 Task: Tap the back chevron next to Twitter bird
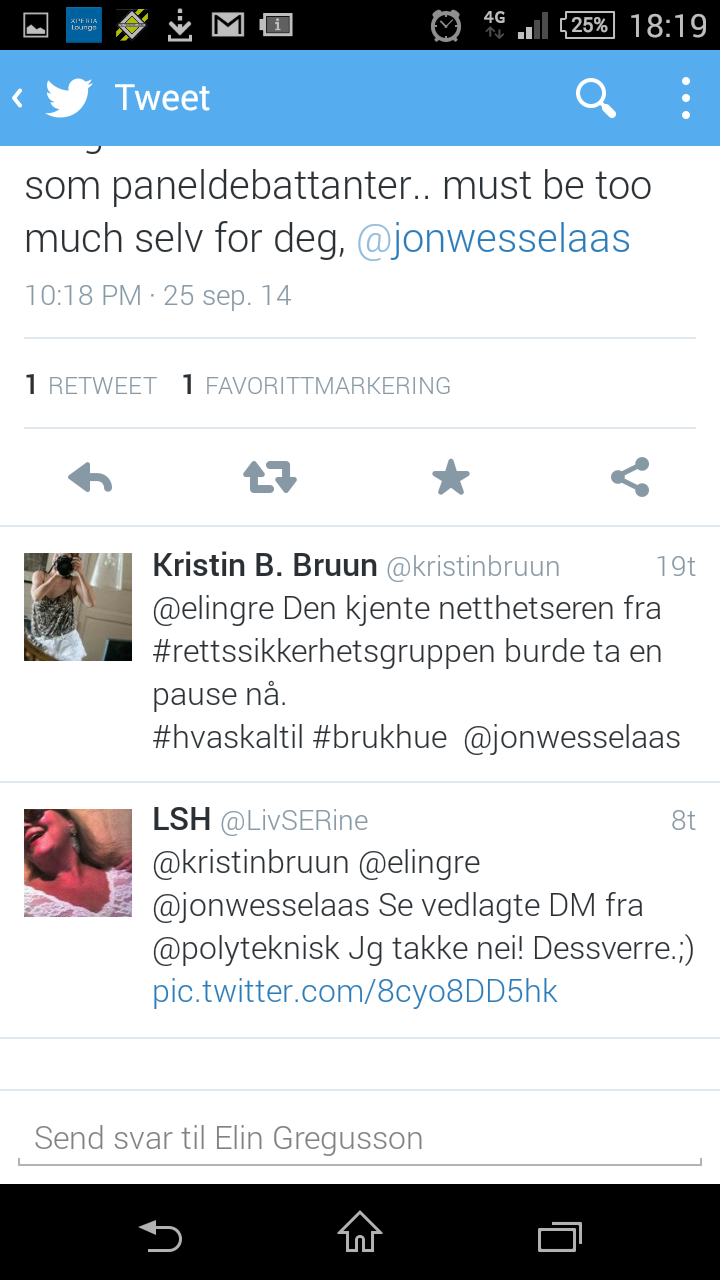click(17, 98)
